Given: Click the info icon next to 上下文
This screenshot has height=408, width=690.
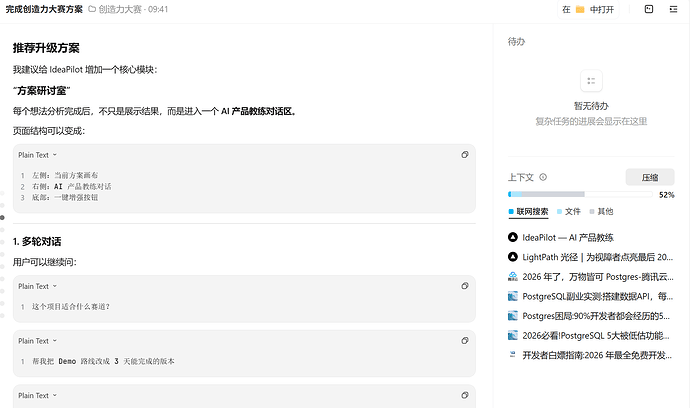Looking at the screenshot, I should pos(543,177).
